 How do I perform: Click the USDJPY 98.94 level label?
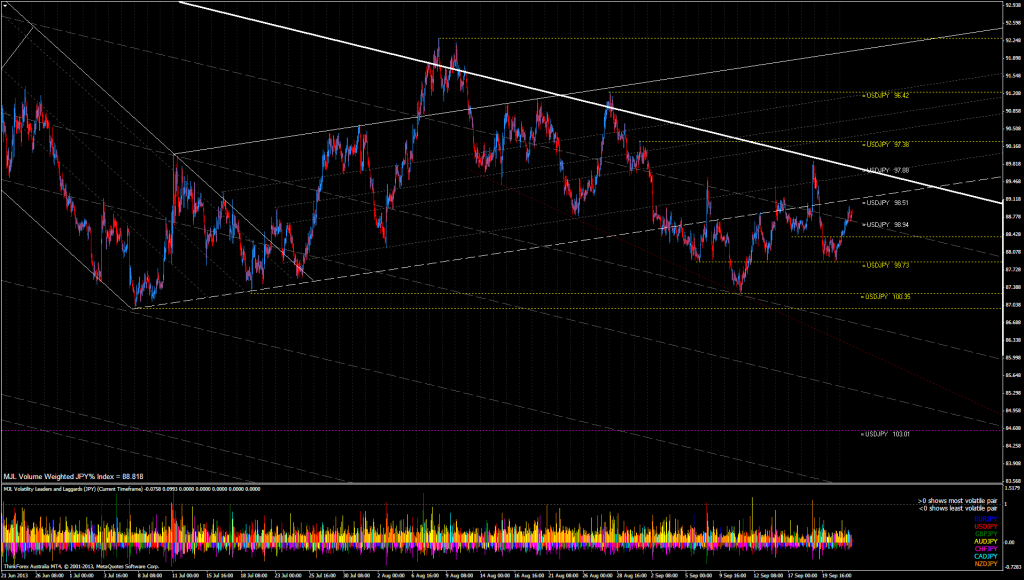[x=886, y=225]
